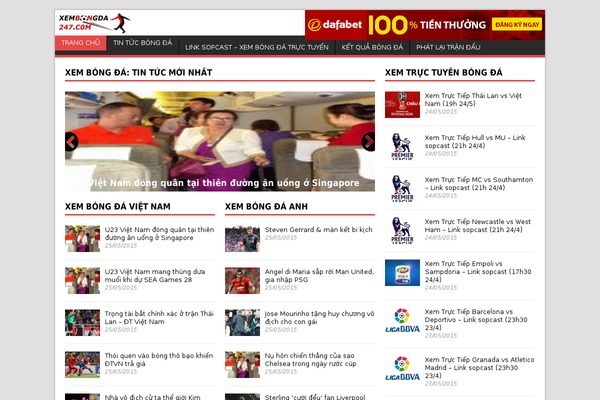This screenshot has height=400, width=600.
Task: Open the Trang Chủ menu tab
Action: click(80, 43)
